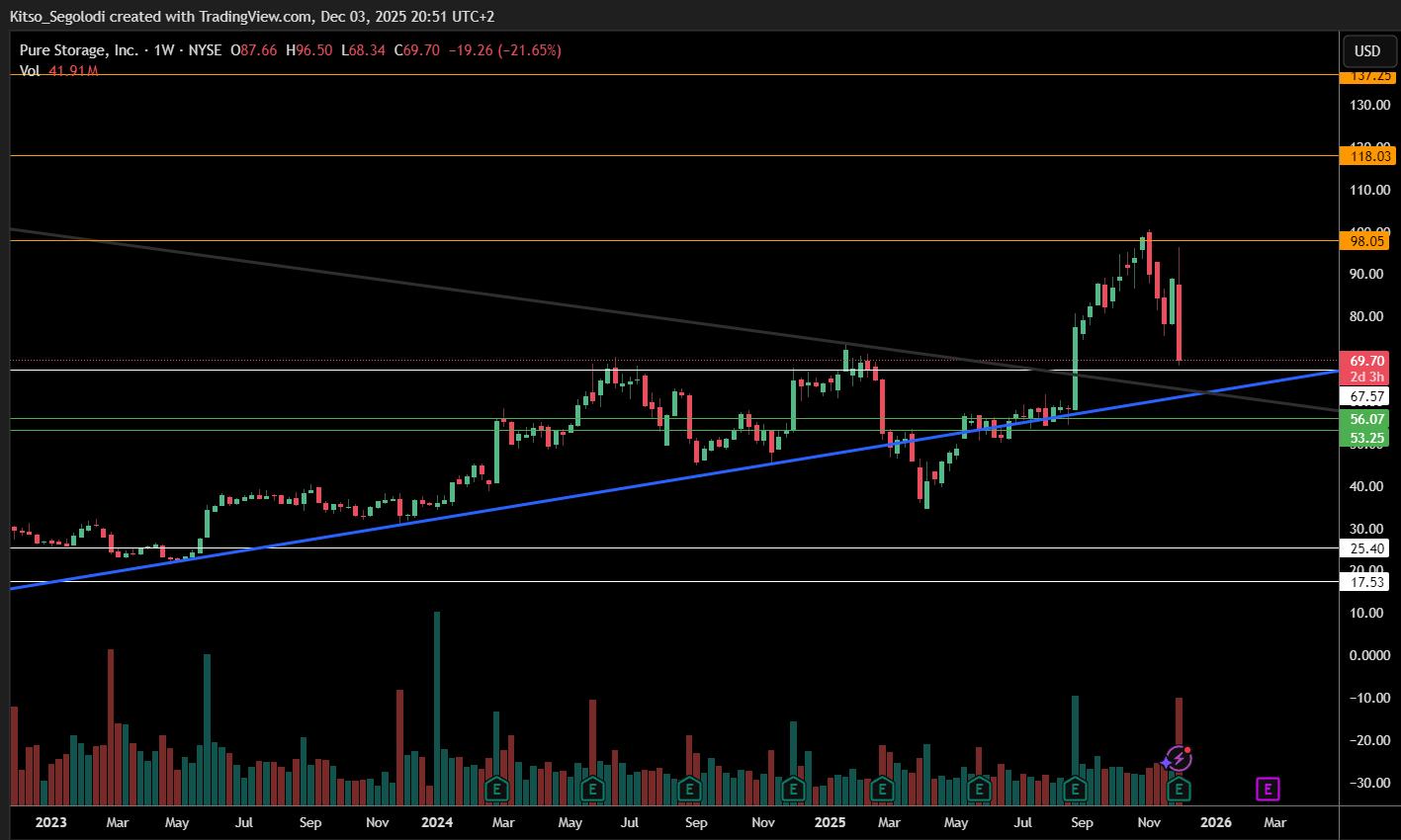Open the USD currency selector
The image size is (1401, 840).
tap(1367, 51)
